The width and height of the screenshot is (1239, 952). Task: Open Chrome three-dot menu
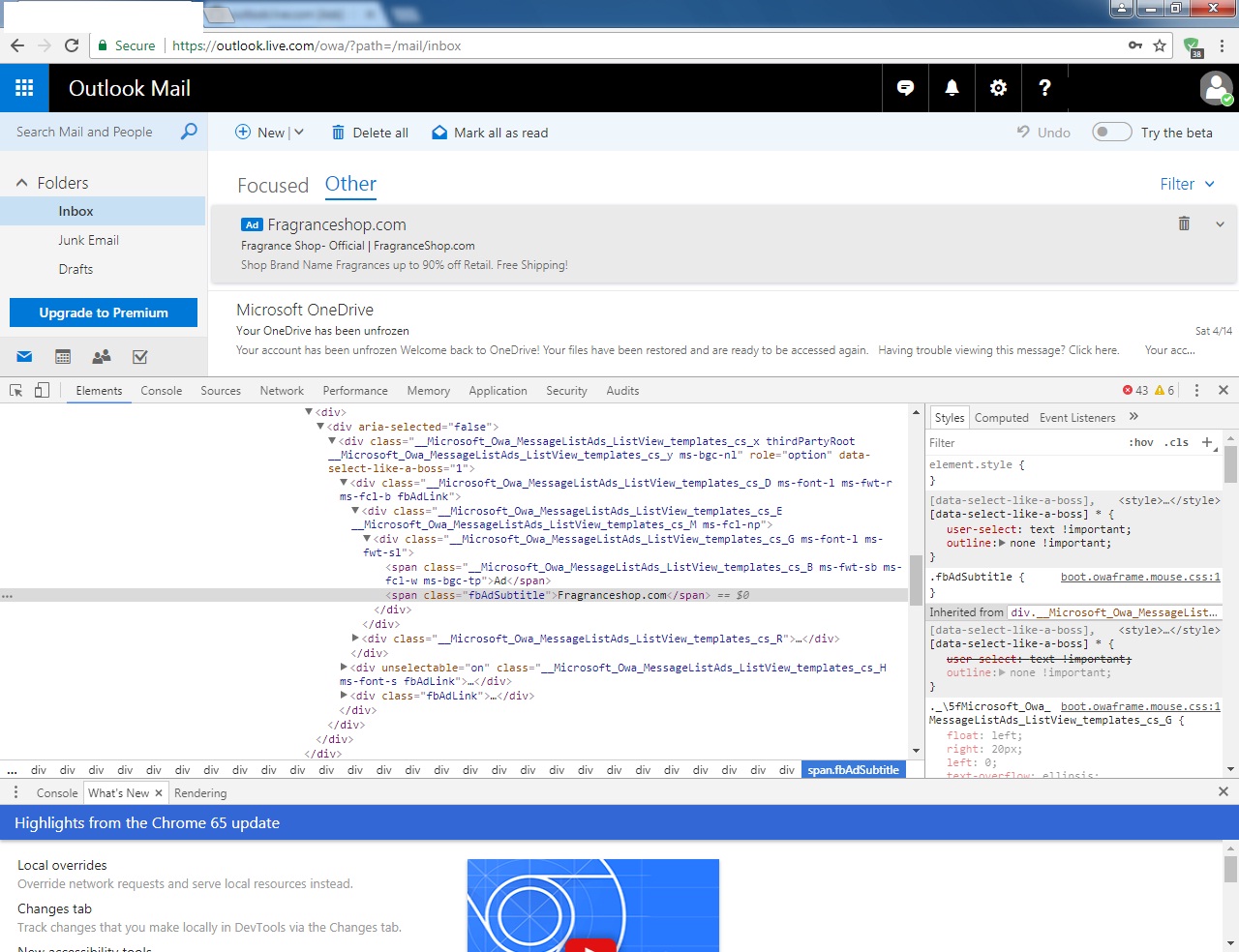(x=1222, y=45)
